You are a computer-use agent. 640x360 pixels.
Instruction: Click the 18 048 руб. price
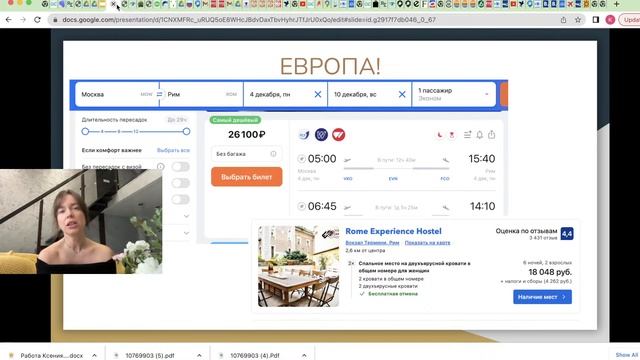550,272
